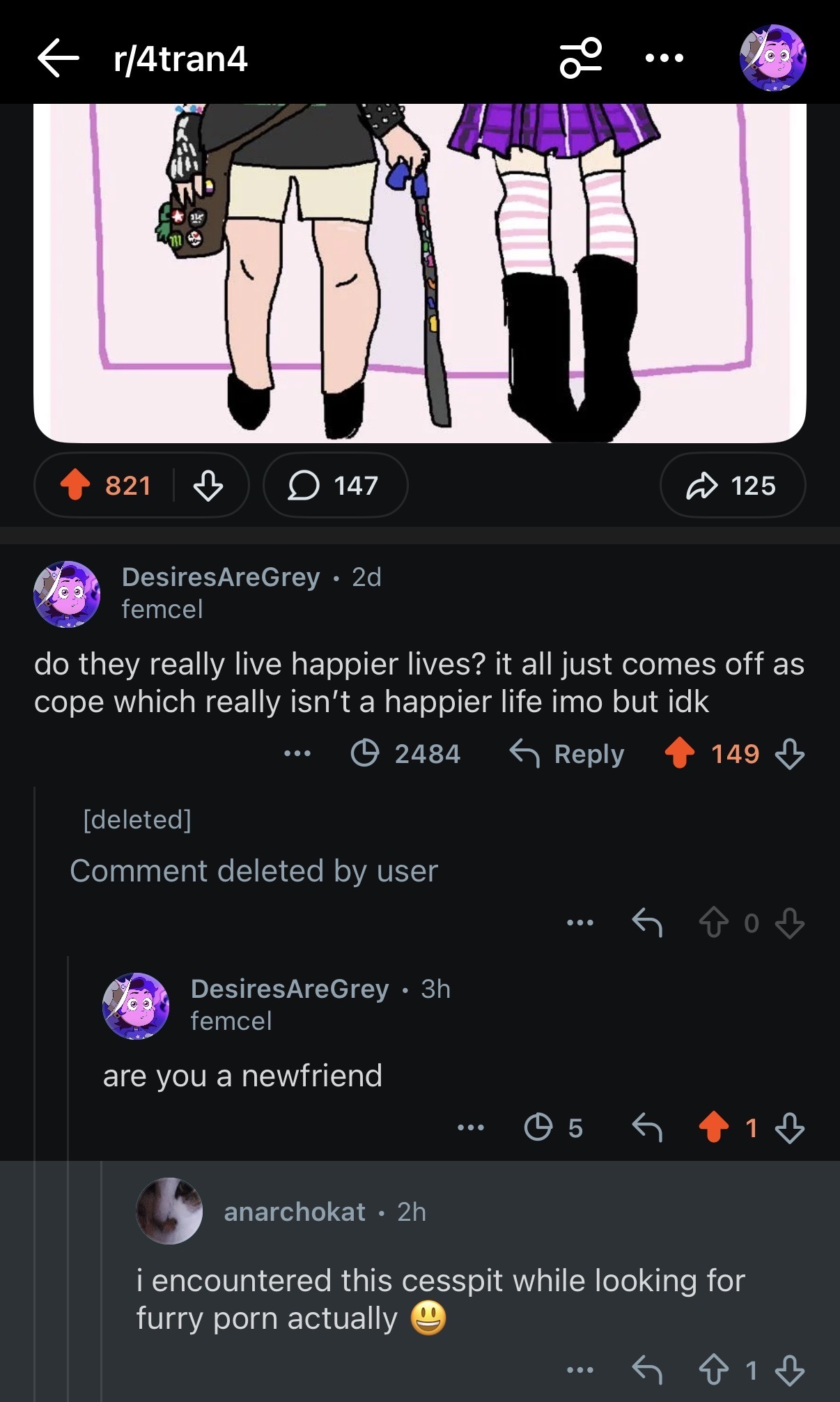Share the post using the 125 button

732,485
